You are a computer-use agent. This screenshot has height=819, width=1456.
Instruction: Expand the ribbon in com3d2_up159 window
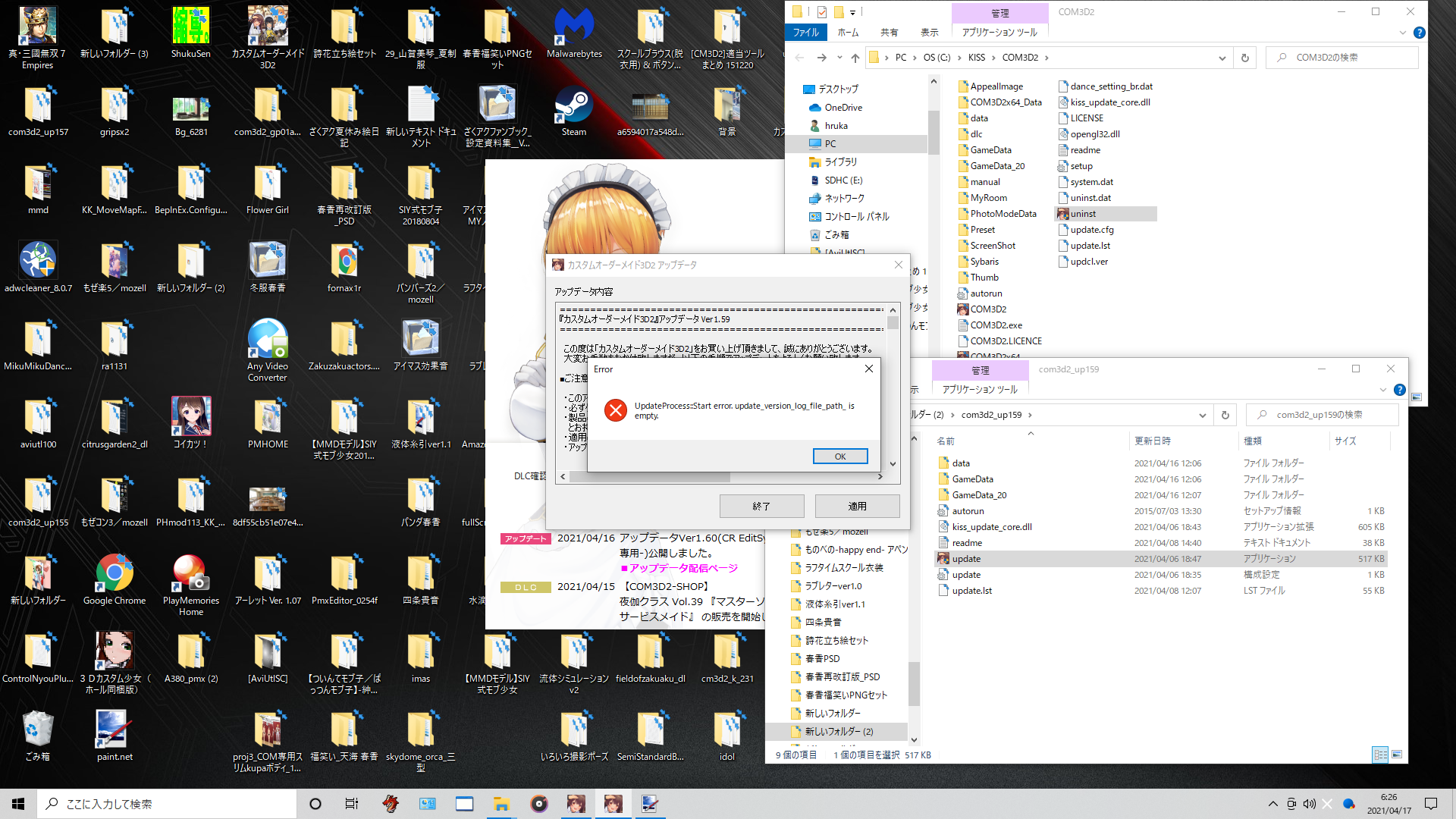(x=1382, y=390)
